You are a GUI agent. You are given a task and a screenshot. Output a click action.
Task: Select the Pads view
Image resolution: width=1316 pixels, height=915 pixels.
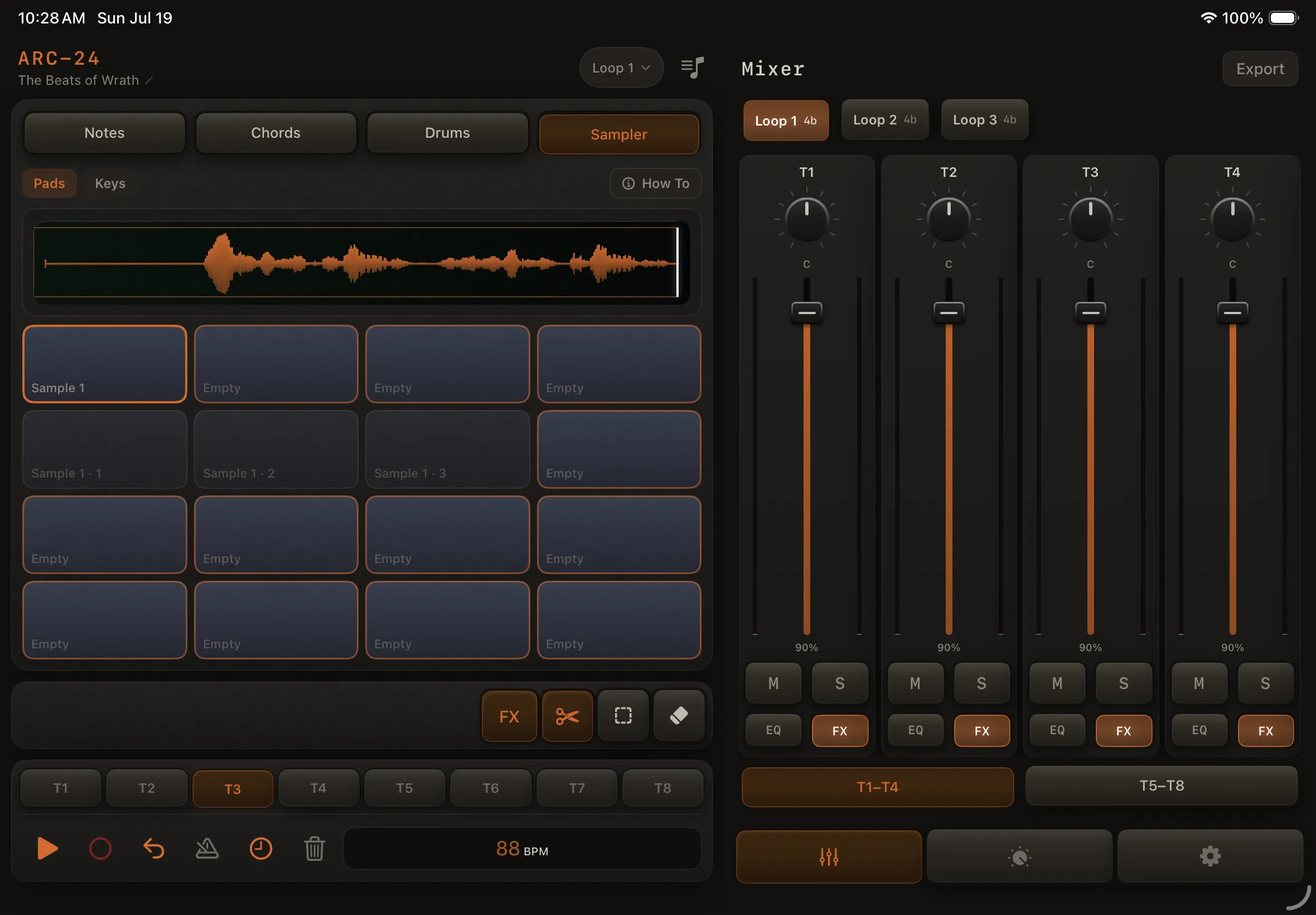49,184
